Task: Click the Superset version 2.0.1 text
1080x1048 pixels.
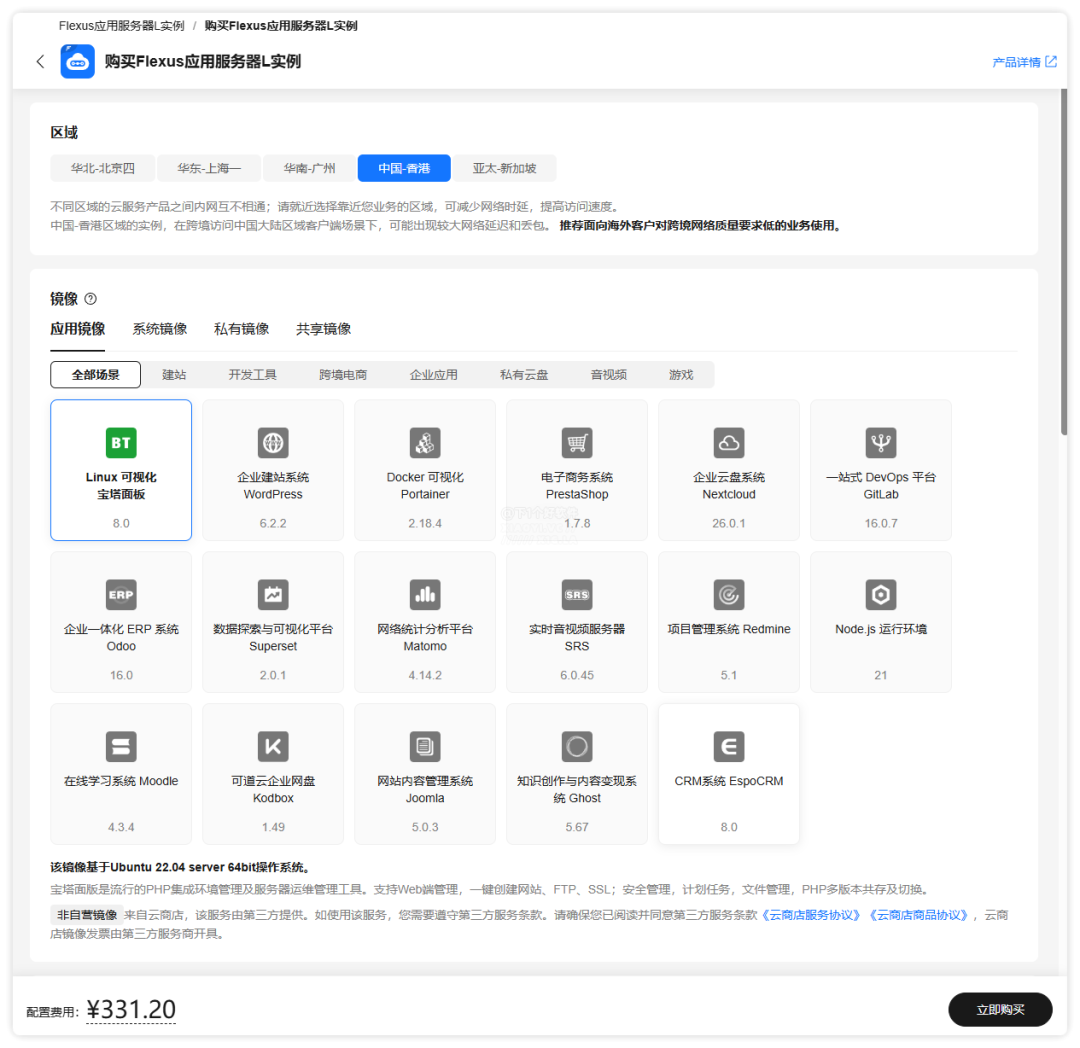Action: 273,675
